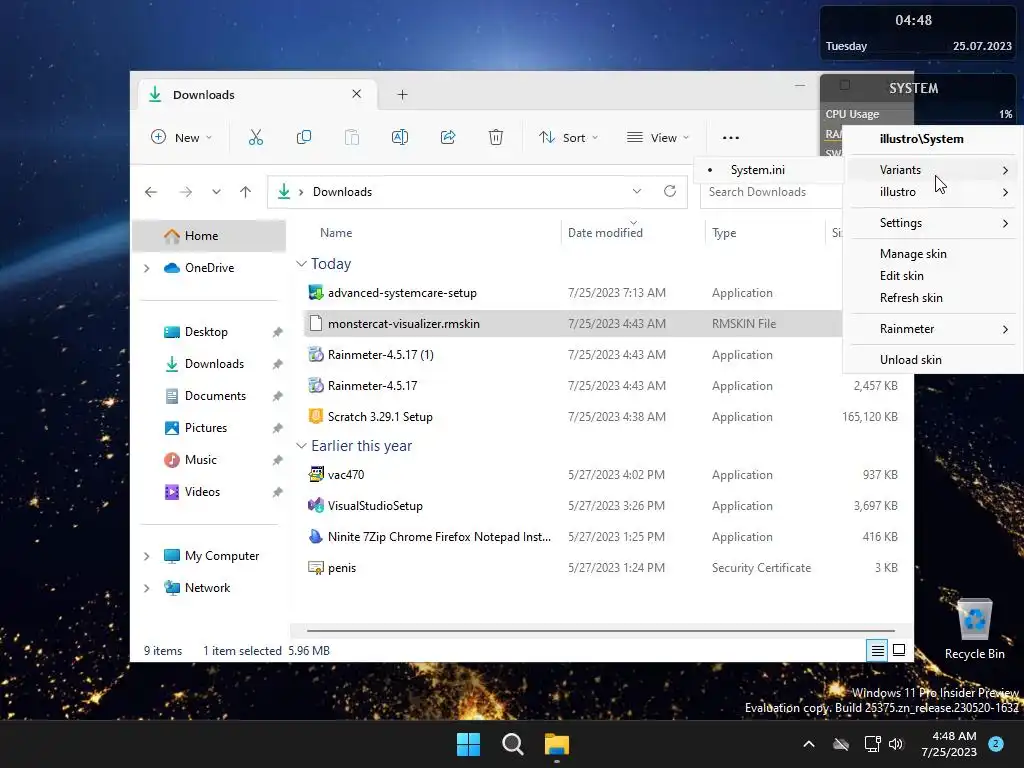The image size is (1024, 768).
Task: Choose Unload skin
Action: coord(933,360)
